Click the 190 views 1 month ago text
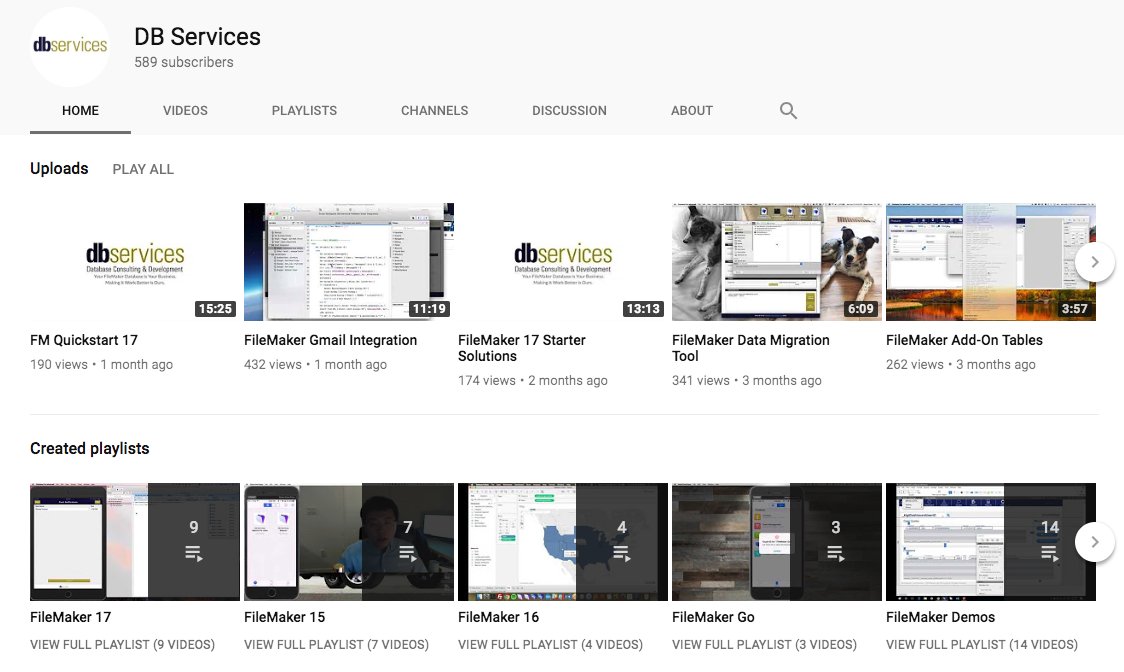Screen dimensions: 1124x672 [x=101, y=364]
